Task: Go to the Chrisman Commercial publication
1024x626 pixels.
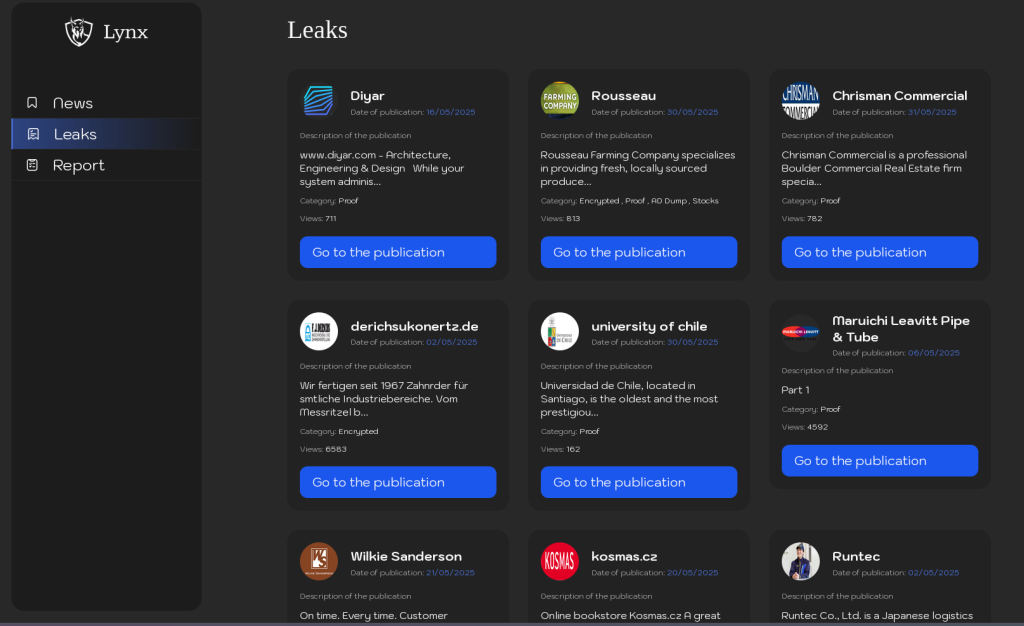Action: (x=880, y=252)
